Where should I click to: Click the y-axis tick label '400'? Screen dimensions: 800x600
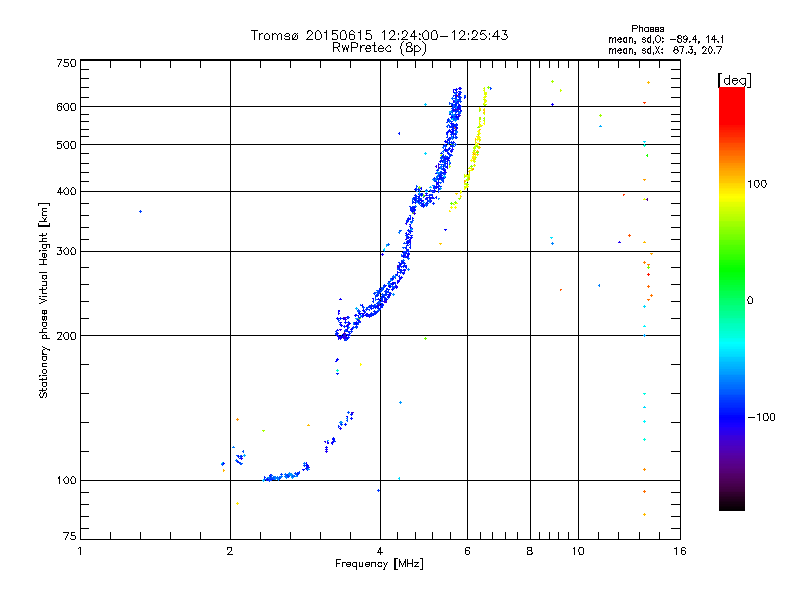(x=66, y=191)
